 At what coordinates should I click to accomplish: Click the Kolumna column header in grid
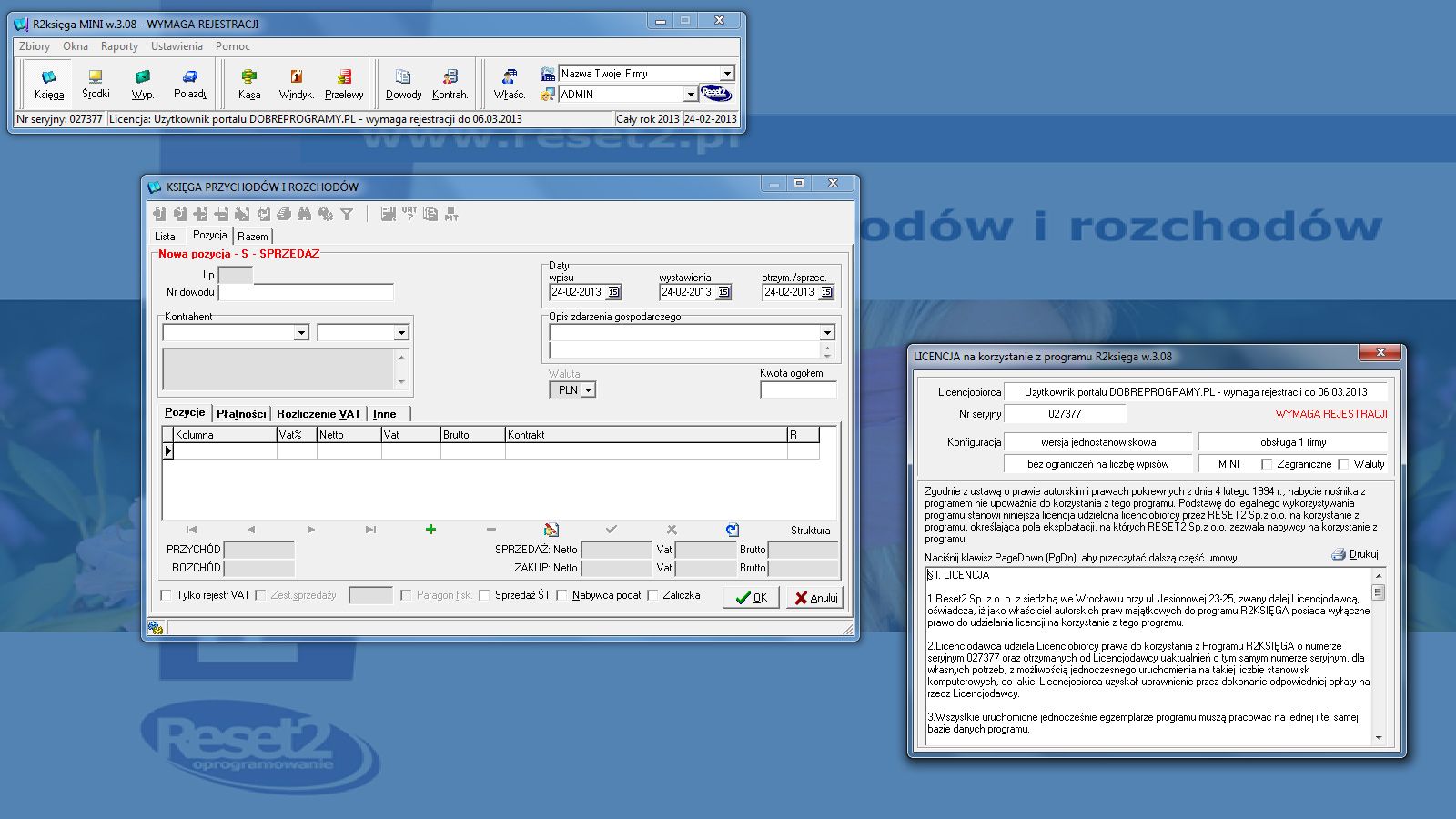pyautogui.click(x=225, y=435)
